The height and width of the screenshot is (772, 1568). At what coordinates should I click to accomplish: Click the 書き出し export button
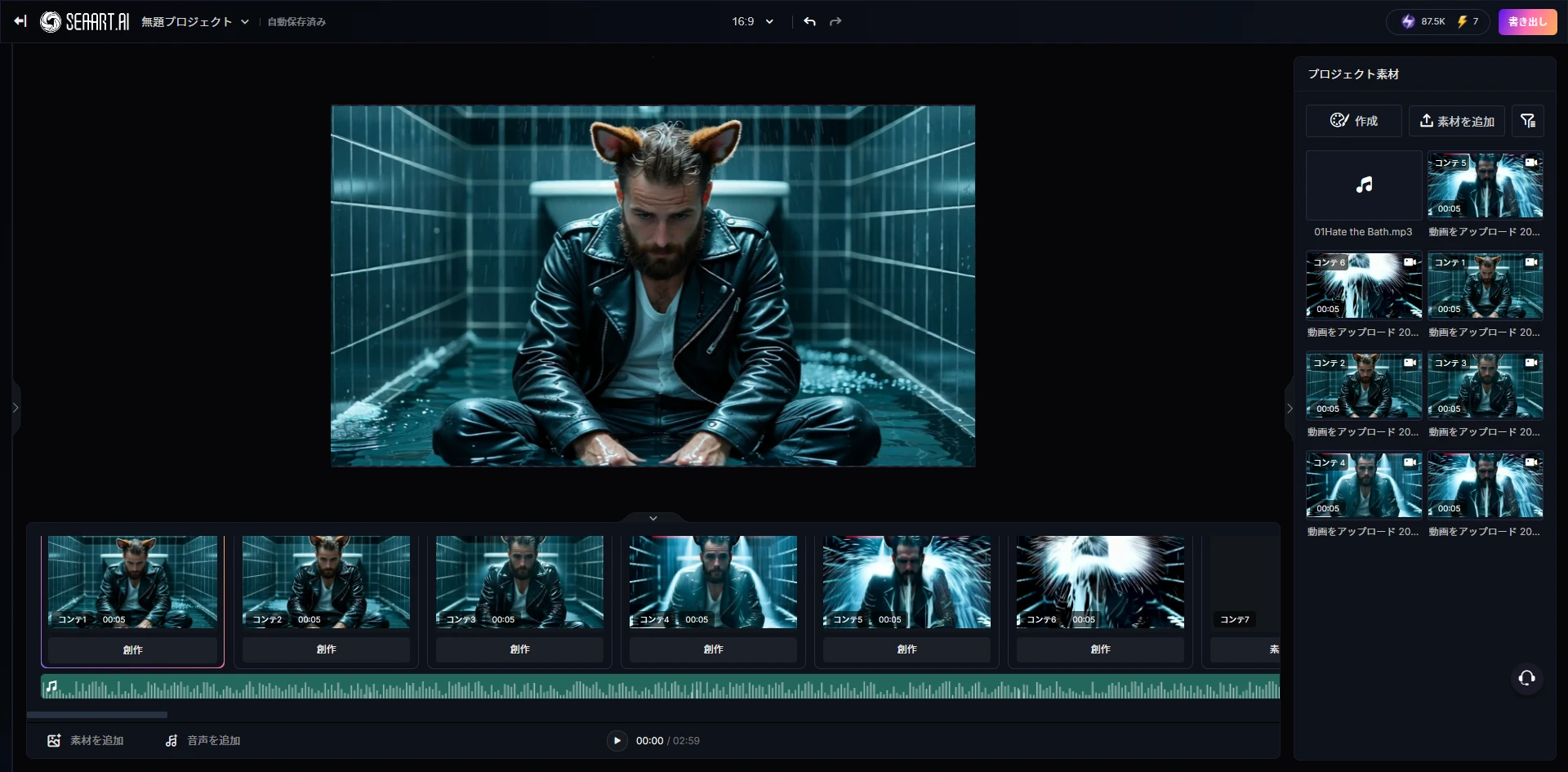point(1526,21)
